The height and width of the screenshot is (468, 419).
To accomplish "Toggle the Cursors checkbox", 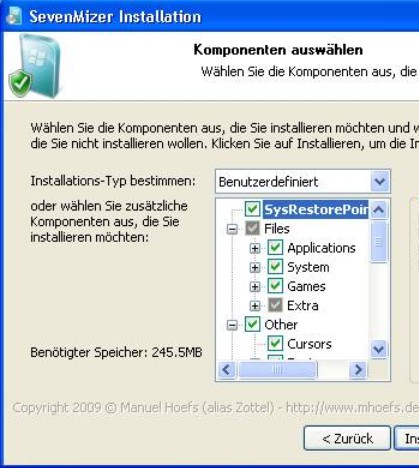I will coord(275,344).
